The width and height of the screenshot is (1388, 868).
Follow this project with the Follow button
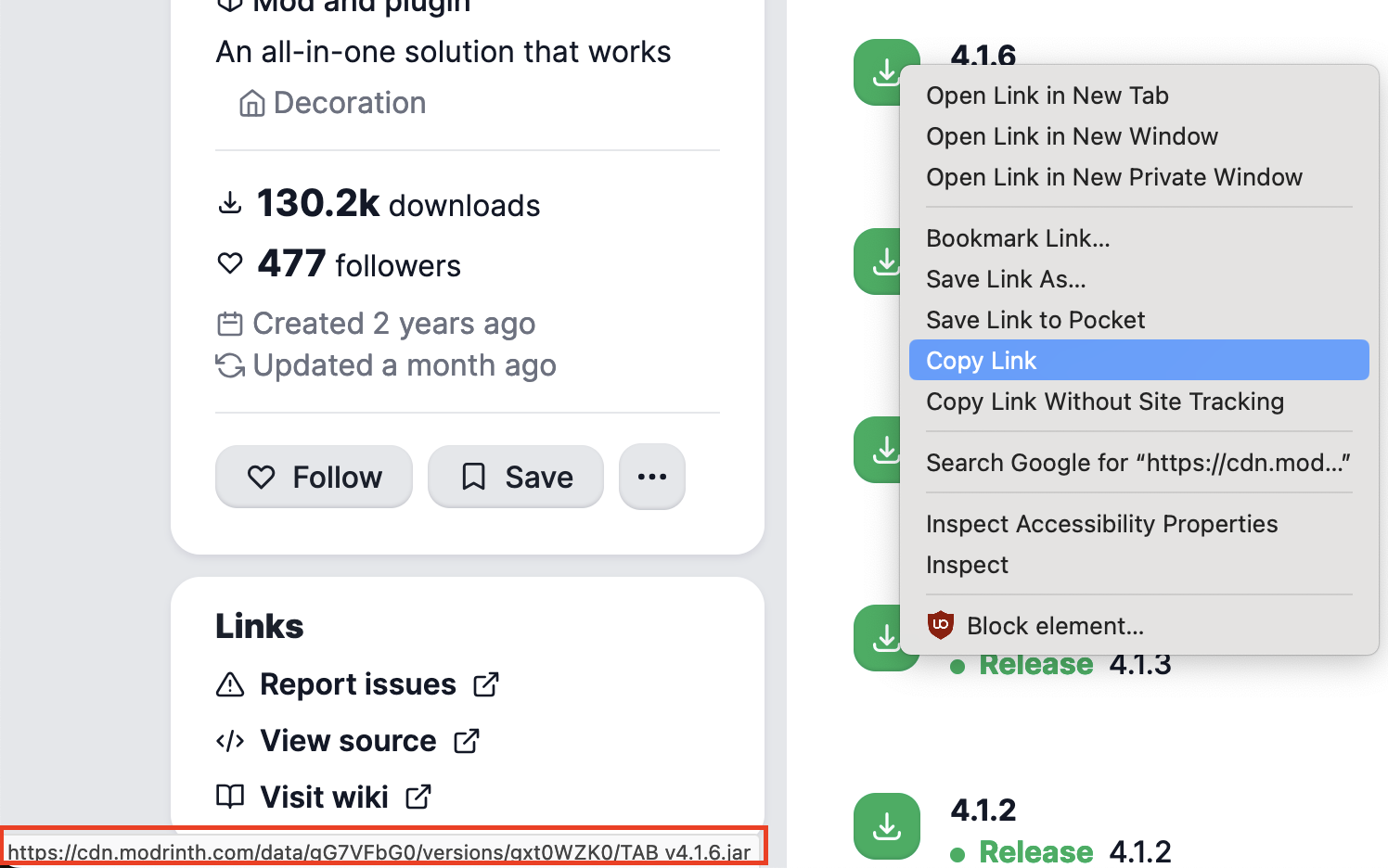point(314,477)
